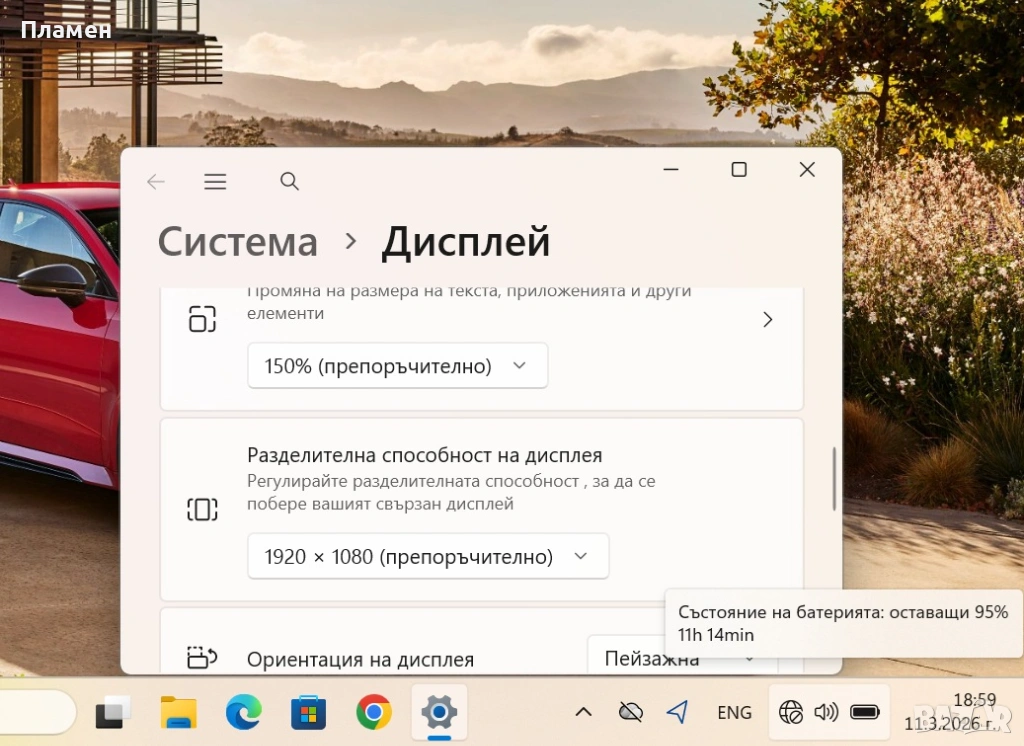The height and width of the screenshot is (746, 1024).
Task: Open the 150% scale dropdown
Action: [397, 366]
